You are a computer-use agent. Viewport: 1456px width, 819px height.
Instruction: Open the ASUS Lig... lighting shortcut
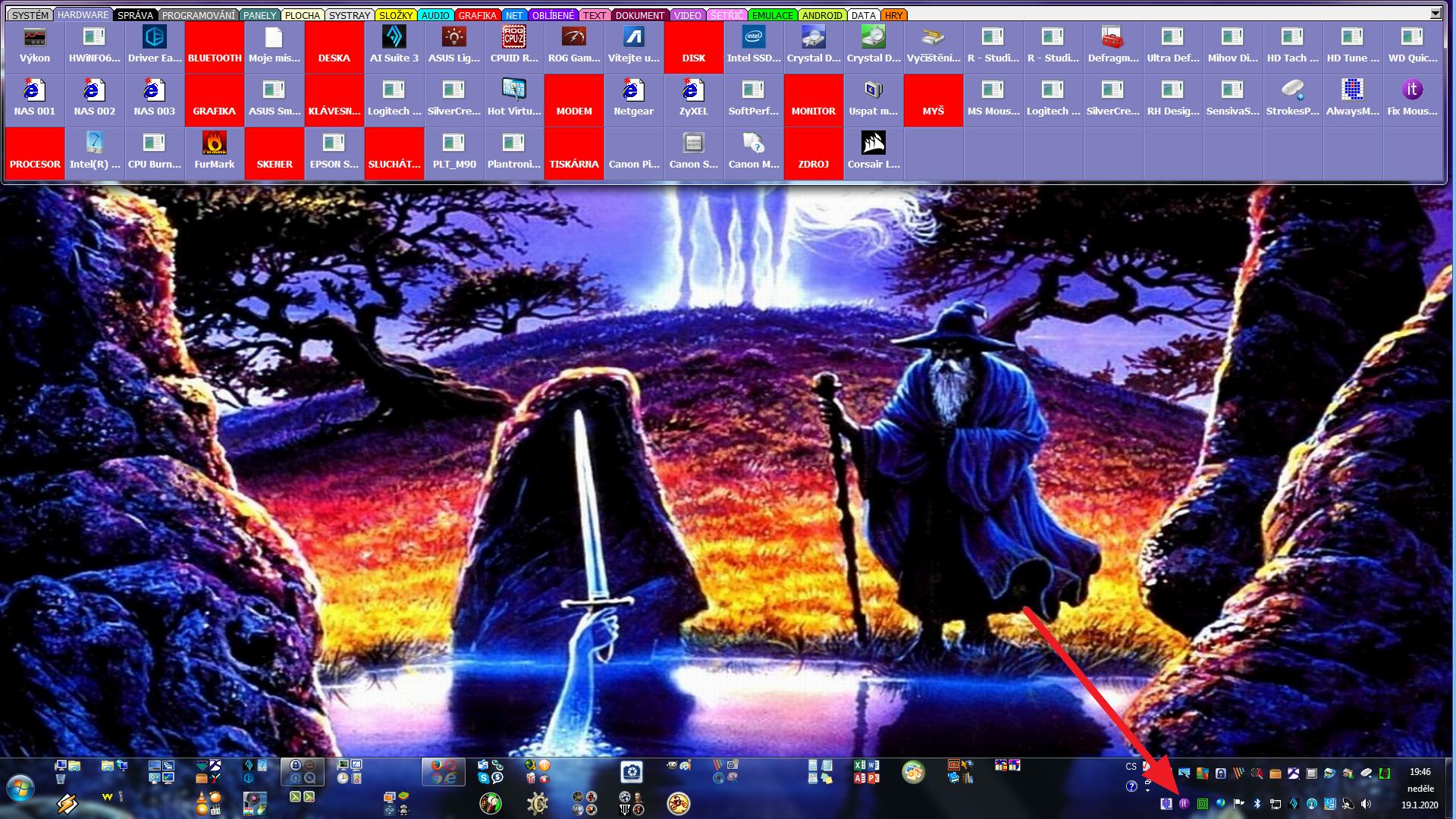tap(454, 47)
